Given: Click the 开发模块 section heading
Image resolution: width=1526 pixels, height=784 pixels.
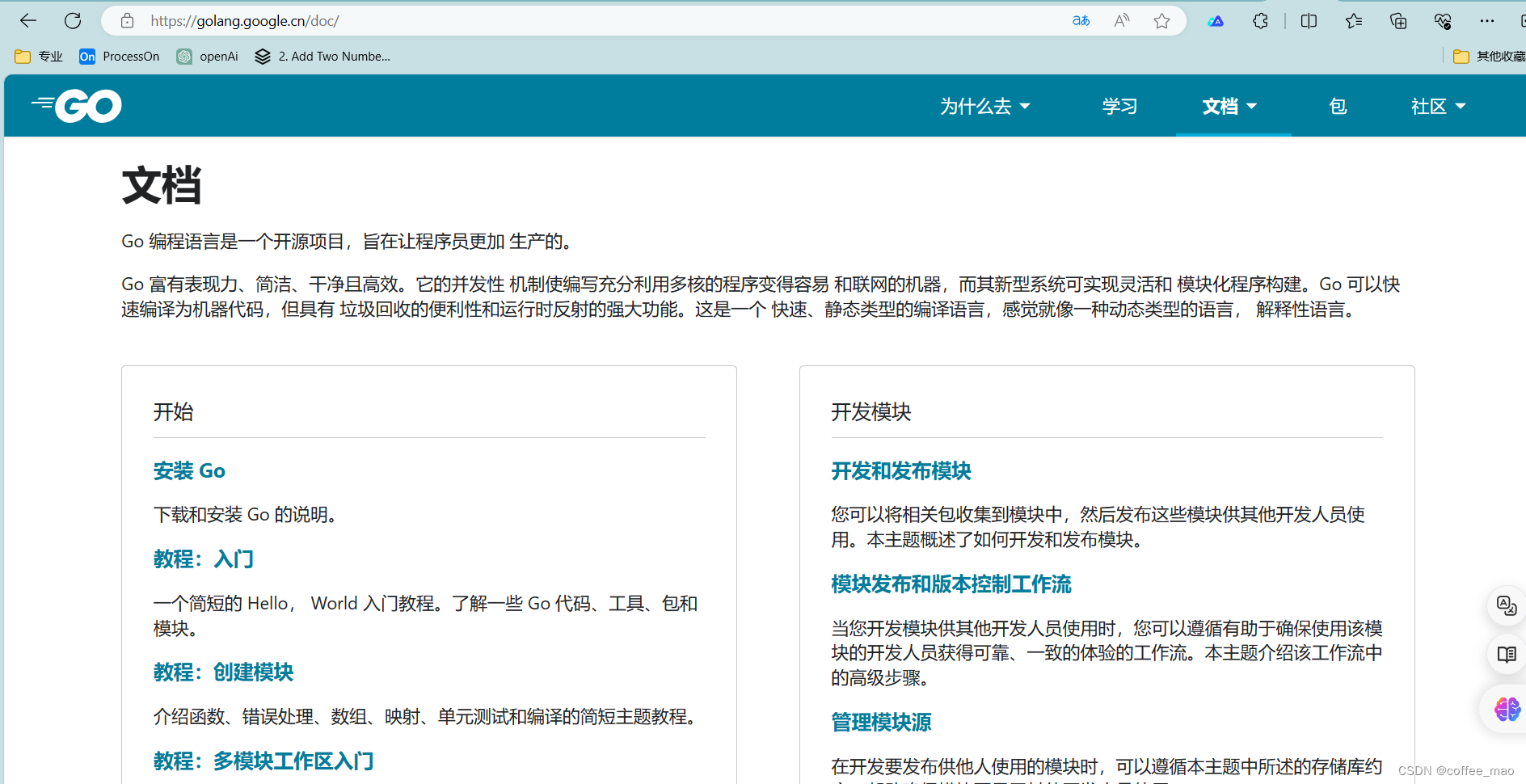Looking at the screenshot, I should coord(871,412).
